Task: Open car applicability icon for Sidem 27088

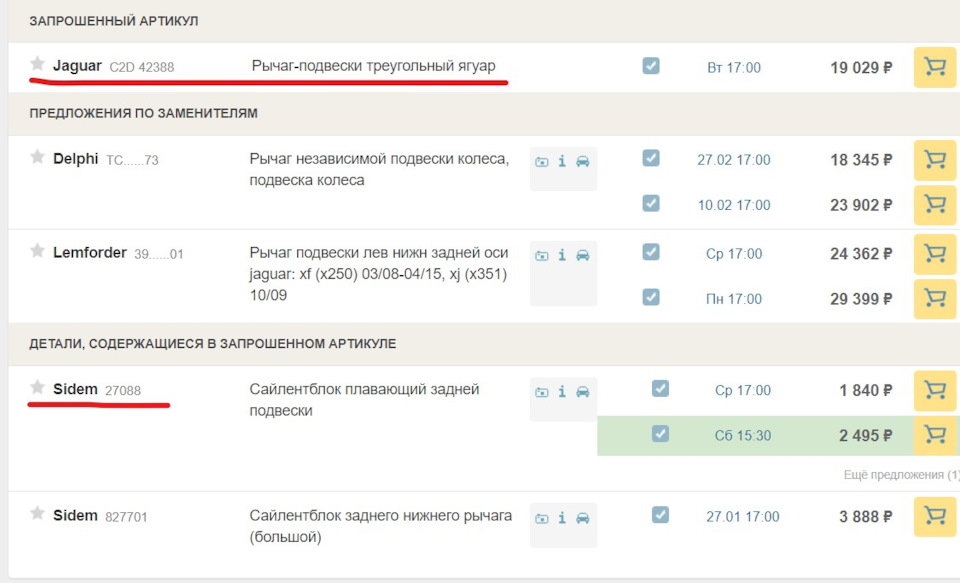Action: (x=583, y=391)
